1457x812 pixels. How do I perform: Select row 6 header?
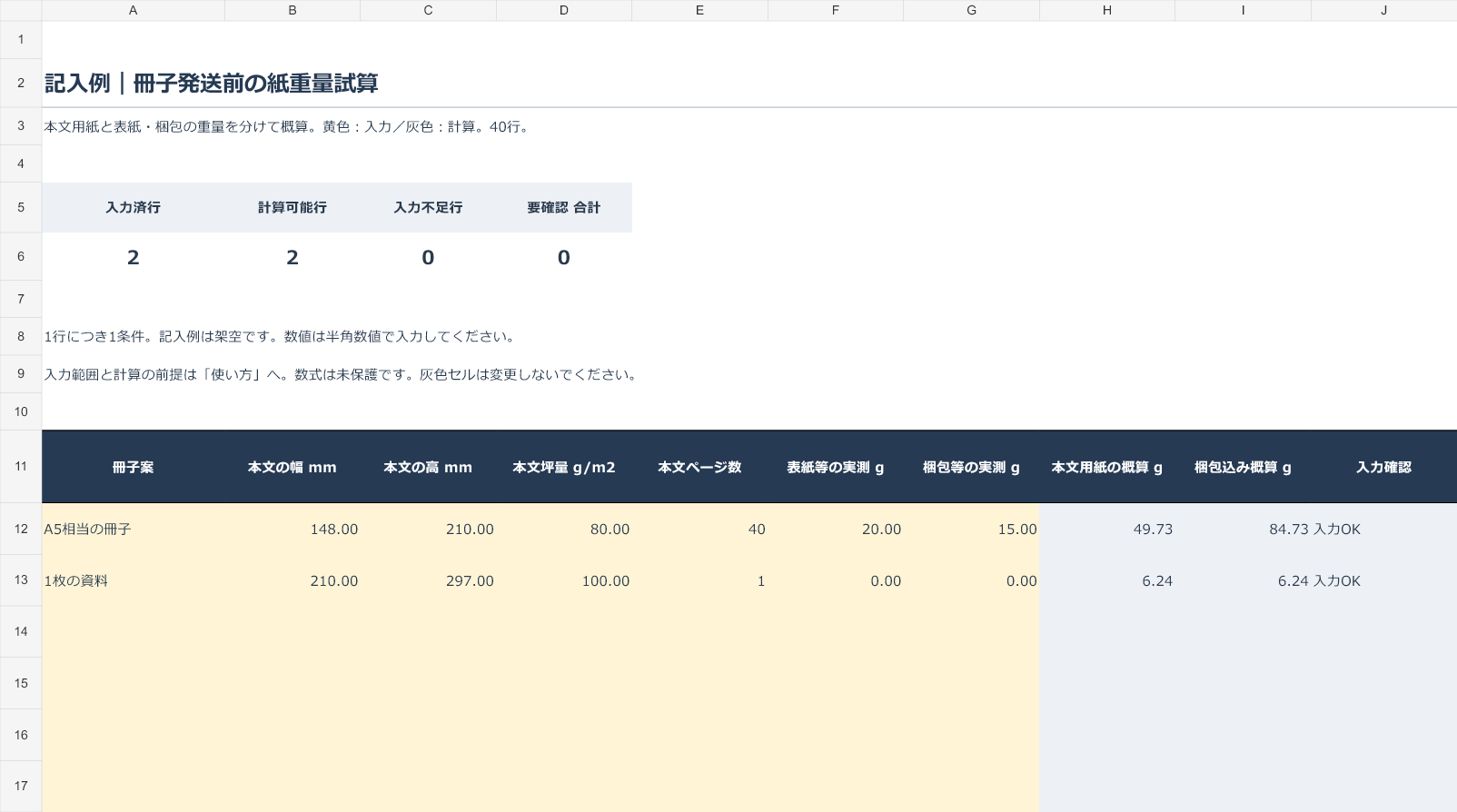tap(21, 257)
